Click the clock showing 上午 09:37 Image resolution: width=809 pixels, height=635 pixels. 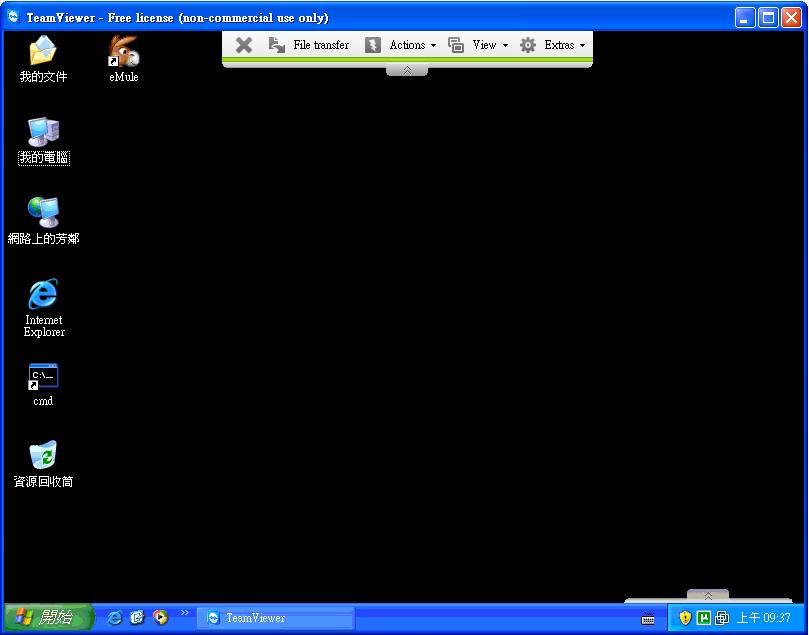(x=764, y=617)
